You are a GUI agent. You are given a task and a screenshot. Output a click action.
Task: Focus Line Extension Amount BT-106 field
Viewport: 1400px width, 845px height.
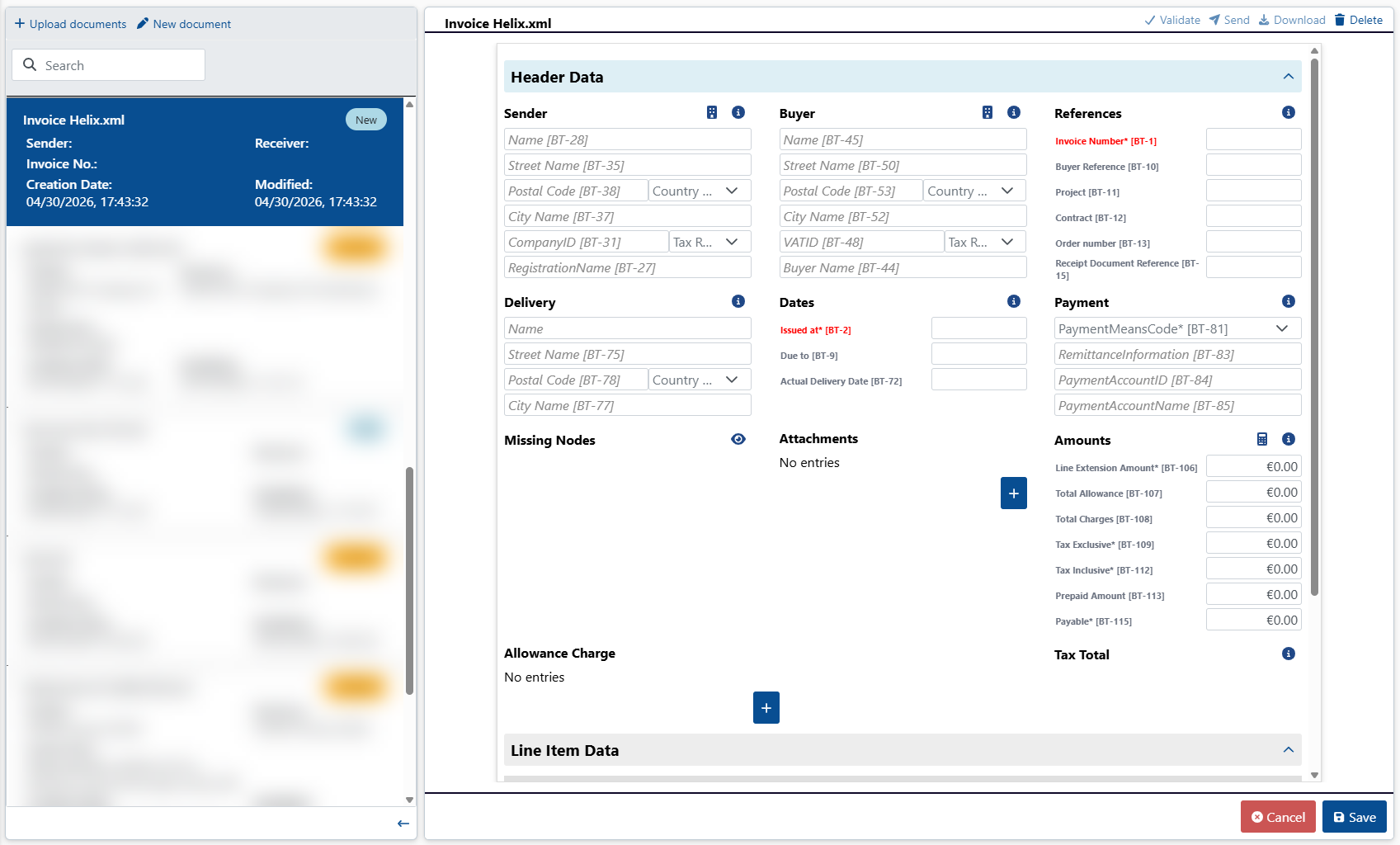click(x=1254, y=466)
